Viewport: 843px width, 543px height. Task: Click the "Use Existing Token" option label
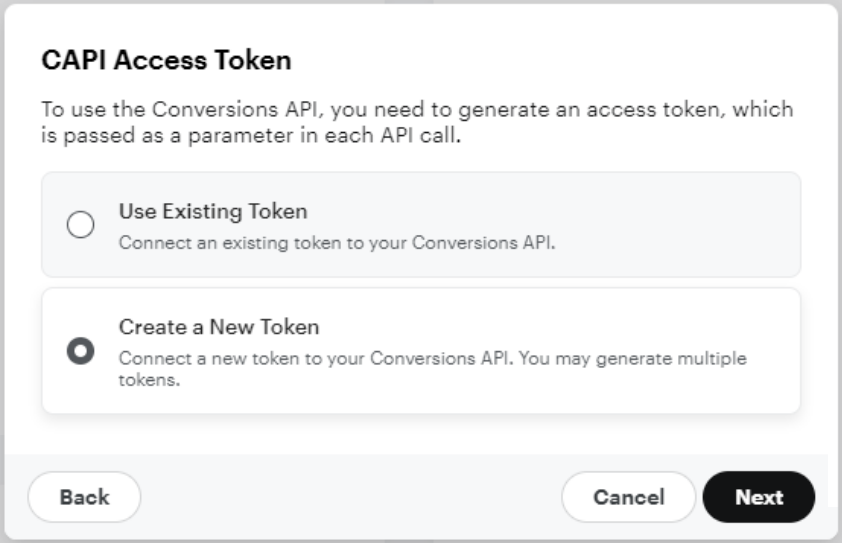point(213,212)
